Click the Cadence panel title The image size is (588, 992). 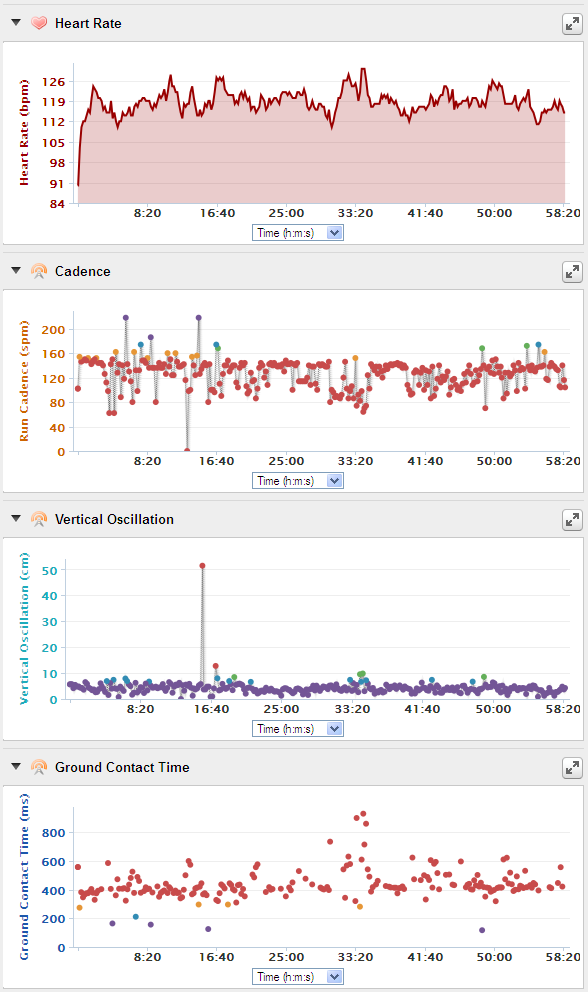coord(82,271)
